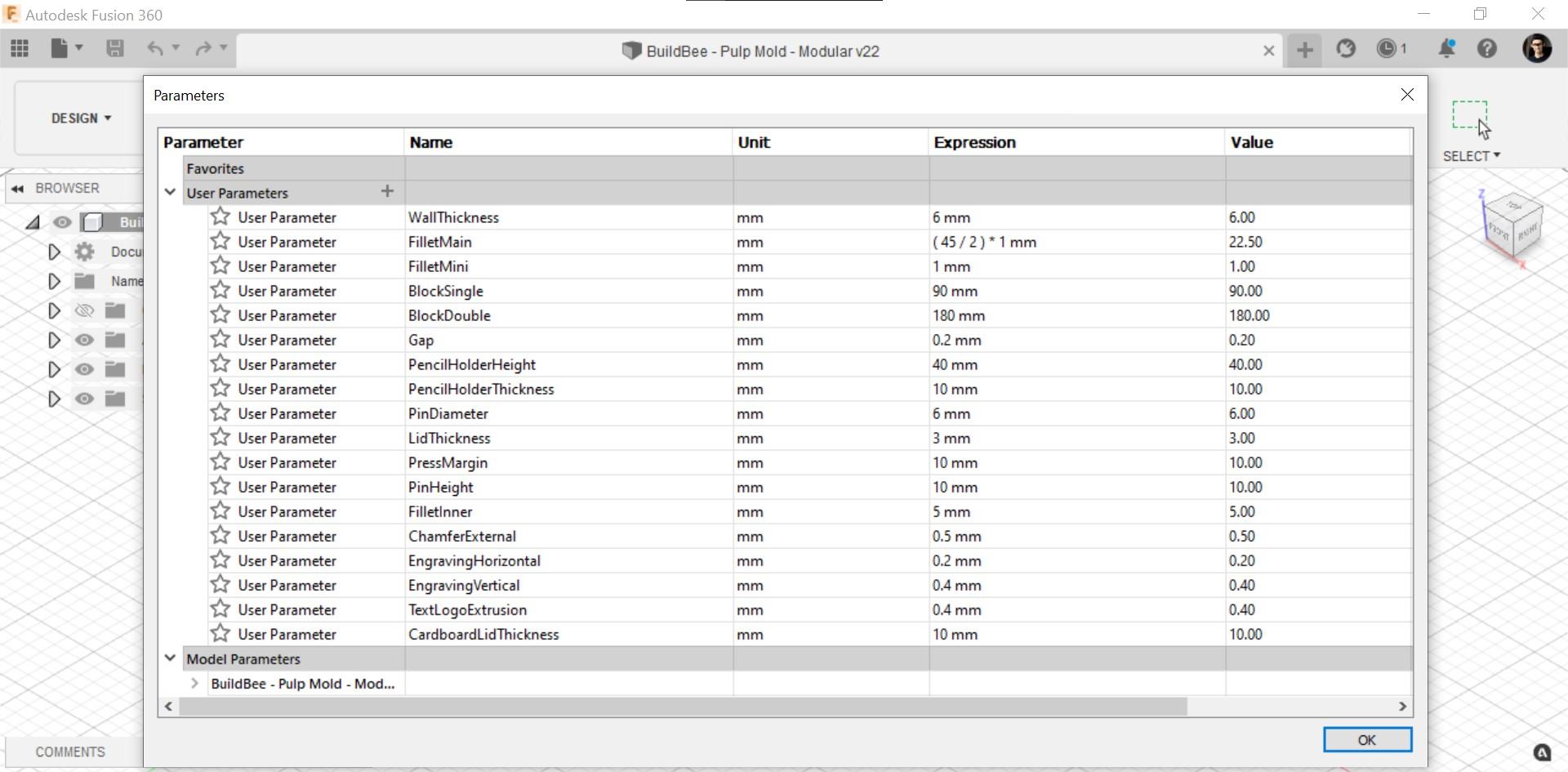Click the extensions globe icon
This screenshot has width=1568, height=772.
(x=1346, y=49)
